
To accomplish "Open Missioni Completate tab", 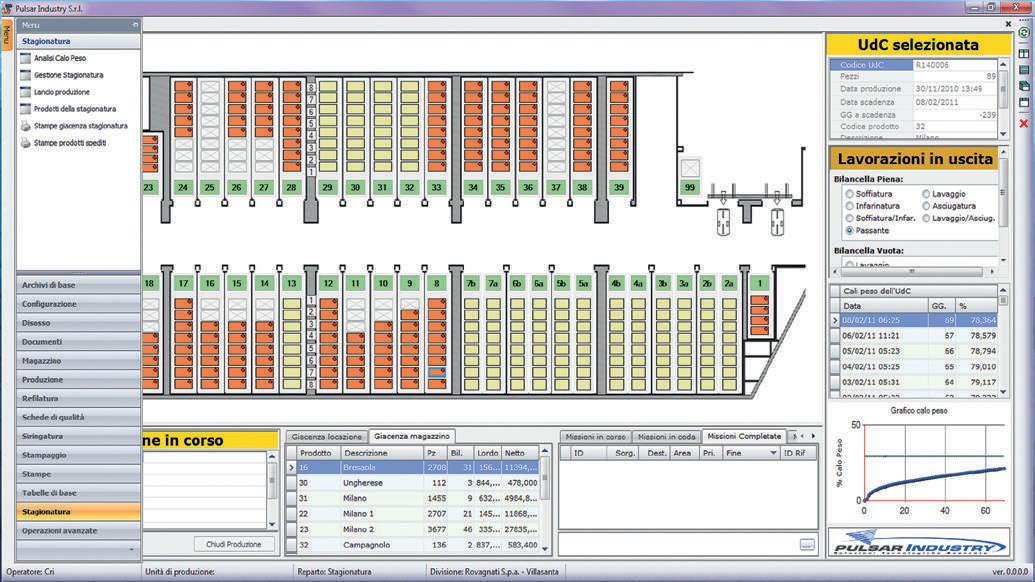I will coord(744,436).
